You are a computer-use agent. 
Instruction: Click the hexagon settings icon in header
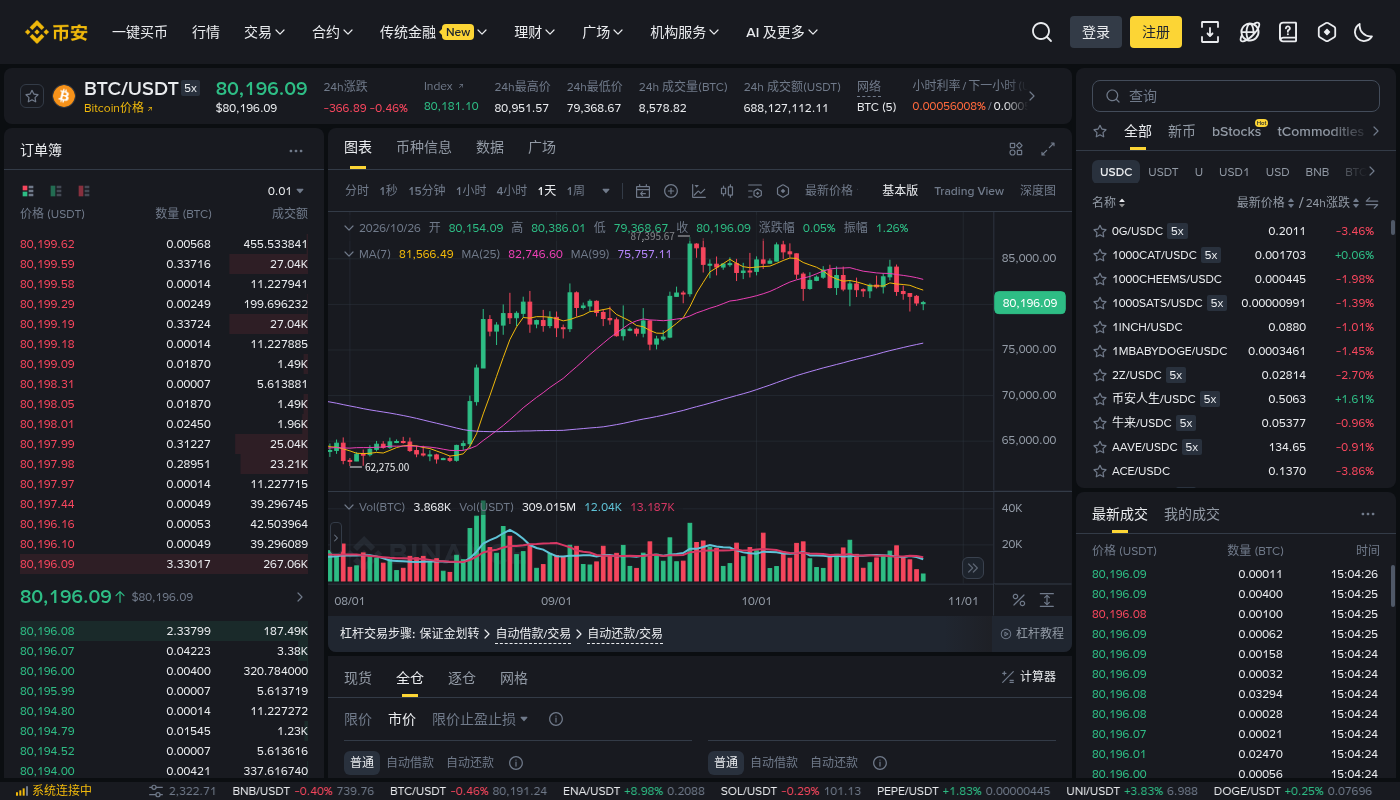[x=1327, y=32]
